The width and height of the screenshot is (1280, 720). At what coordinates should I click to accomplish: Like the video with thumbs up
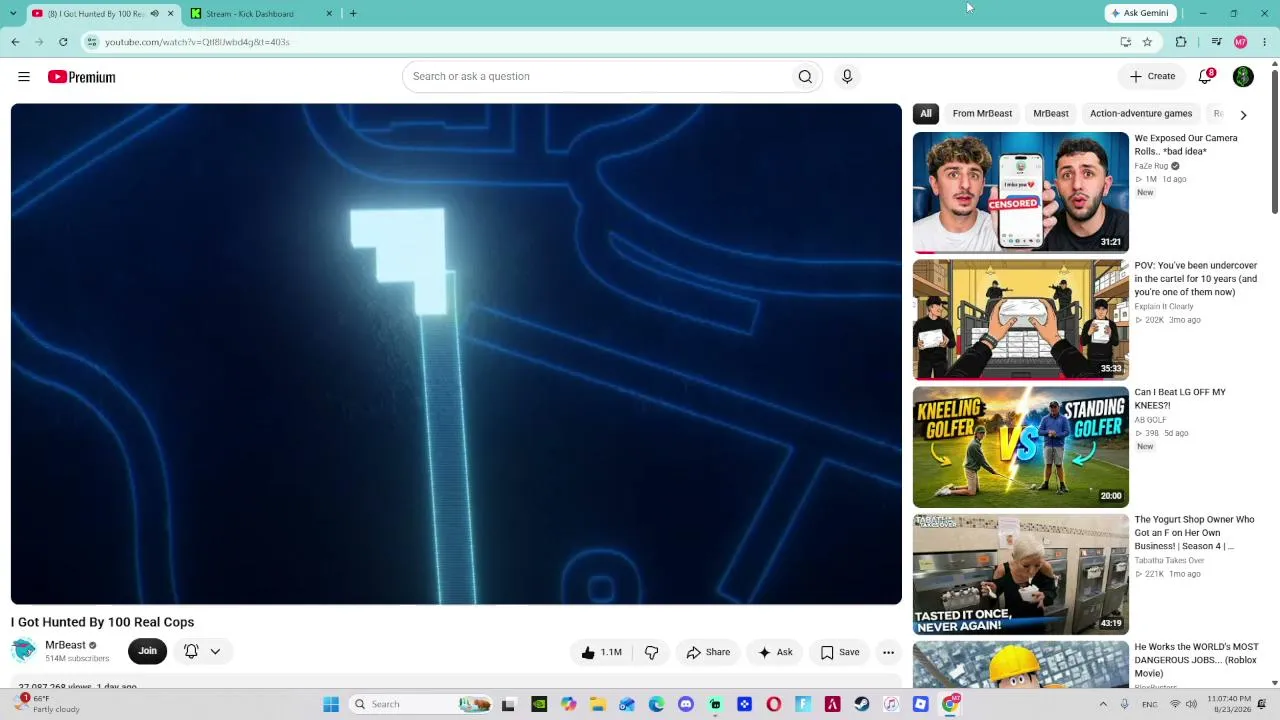tap(602, 652)
